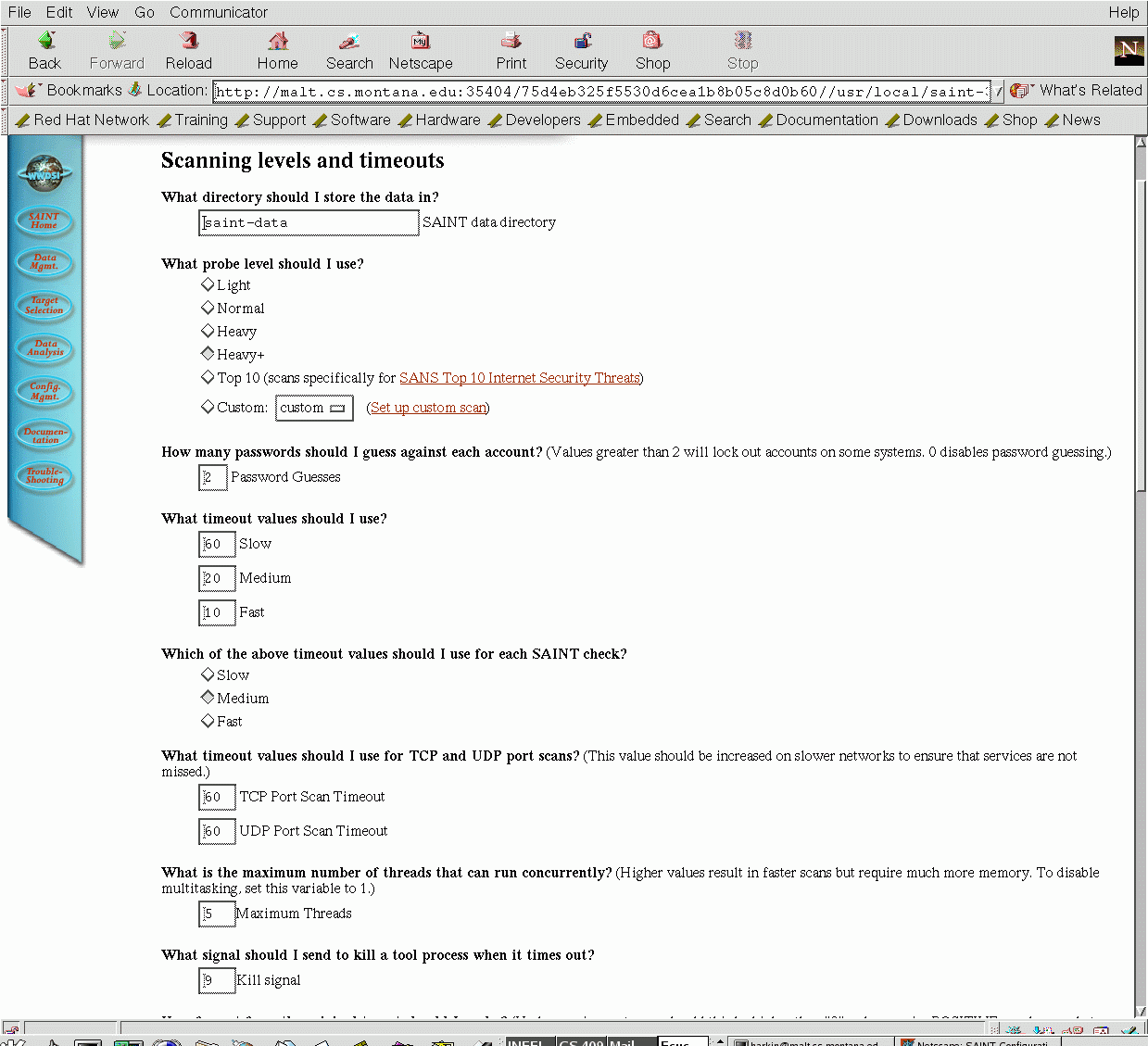Image resolution: width=1148 pixels, height=1046 pixels.
Task: Open SAINT Home sidebar button
Action: point(44,221)
